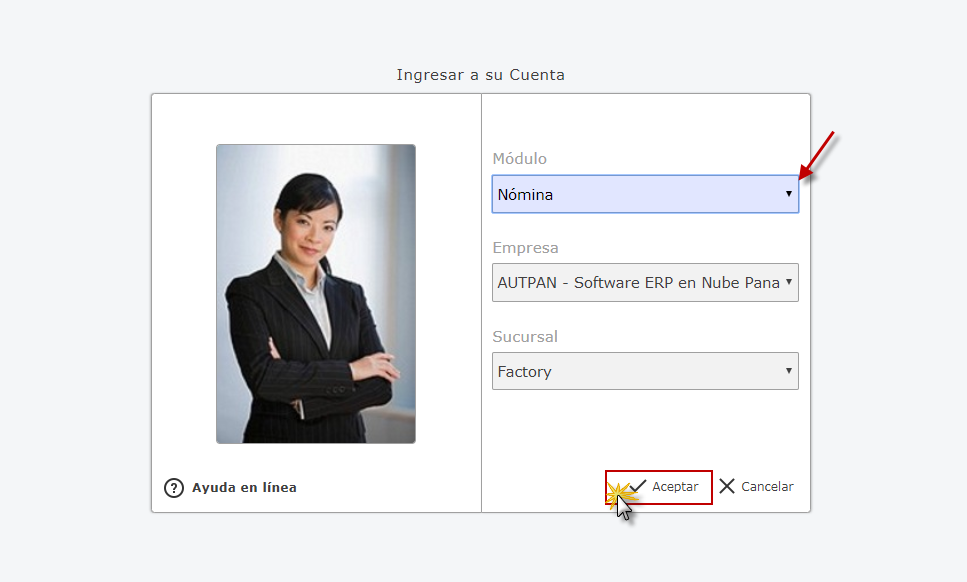The image size is (967, 582).
Task: Click the small arrow in the Módulo field
Action: pos(788,194)
